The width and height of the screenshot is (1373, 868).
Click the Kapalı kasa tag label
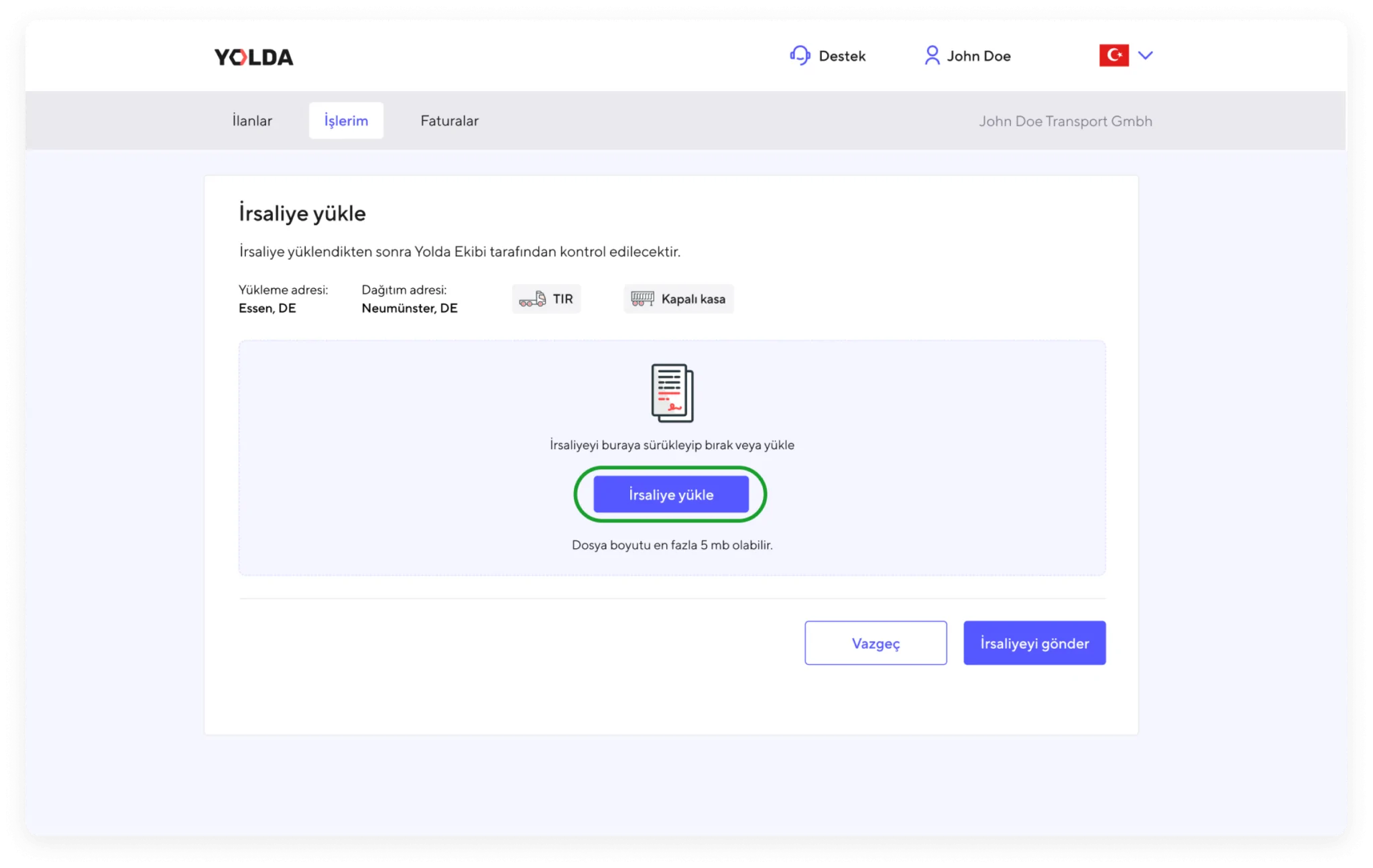click(x=693, y=299)
